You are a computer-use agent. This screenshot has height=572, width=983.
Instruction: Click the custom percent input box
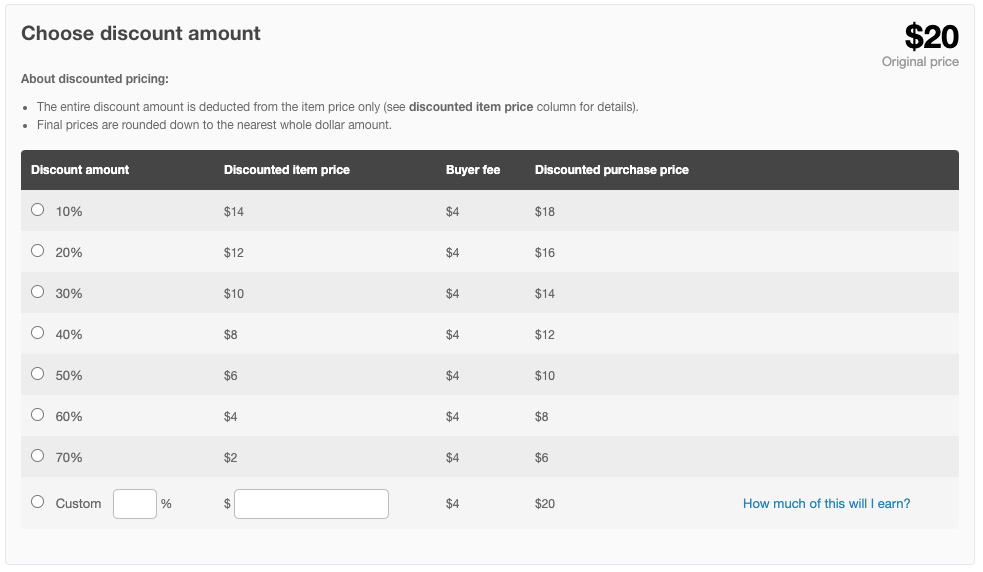(135, 504)
